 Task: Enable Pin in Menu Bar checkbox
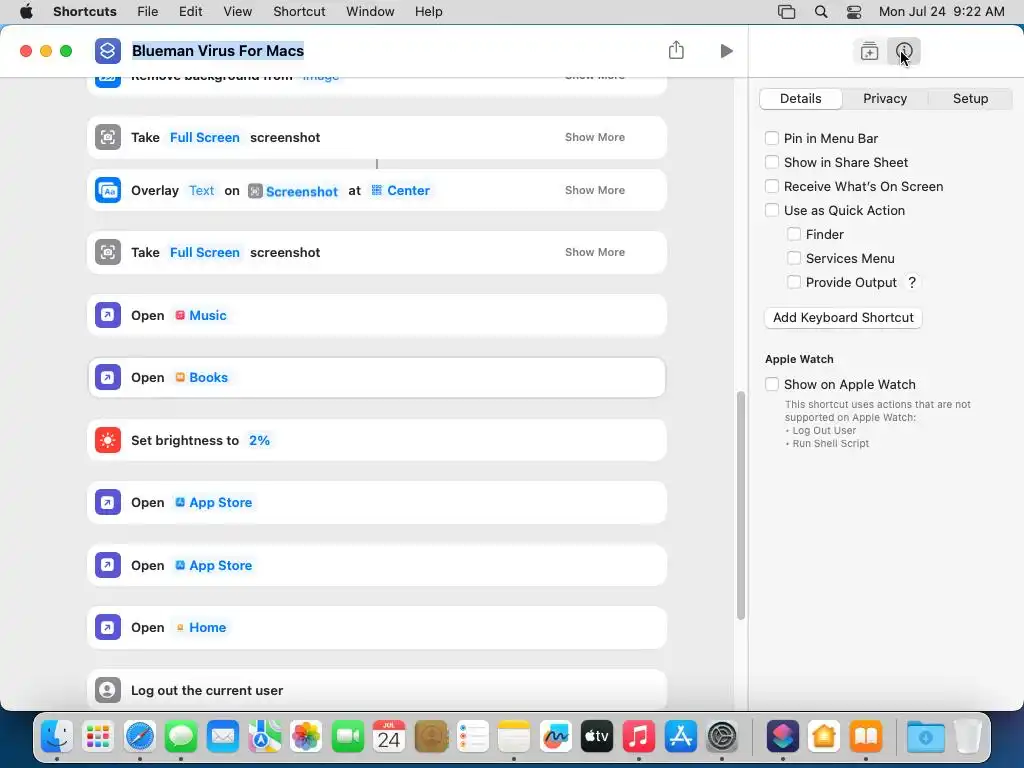(x=772, y=138)
